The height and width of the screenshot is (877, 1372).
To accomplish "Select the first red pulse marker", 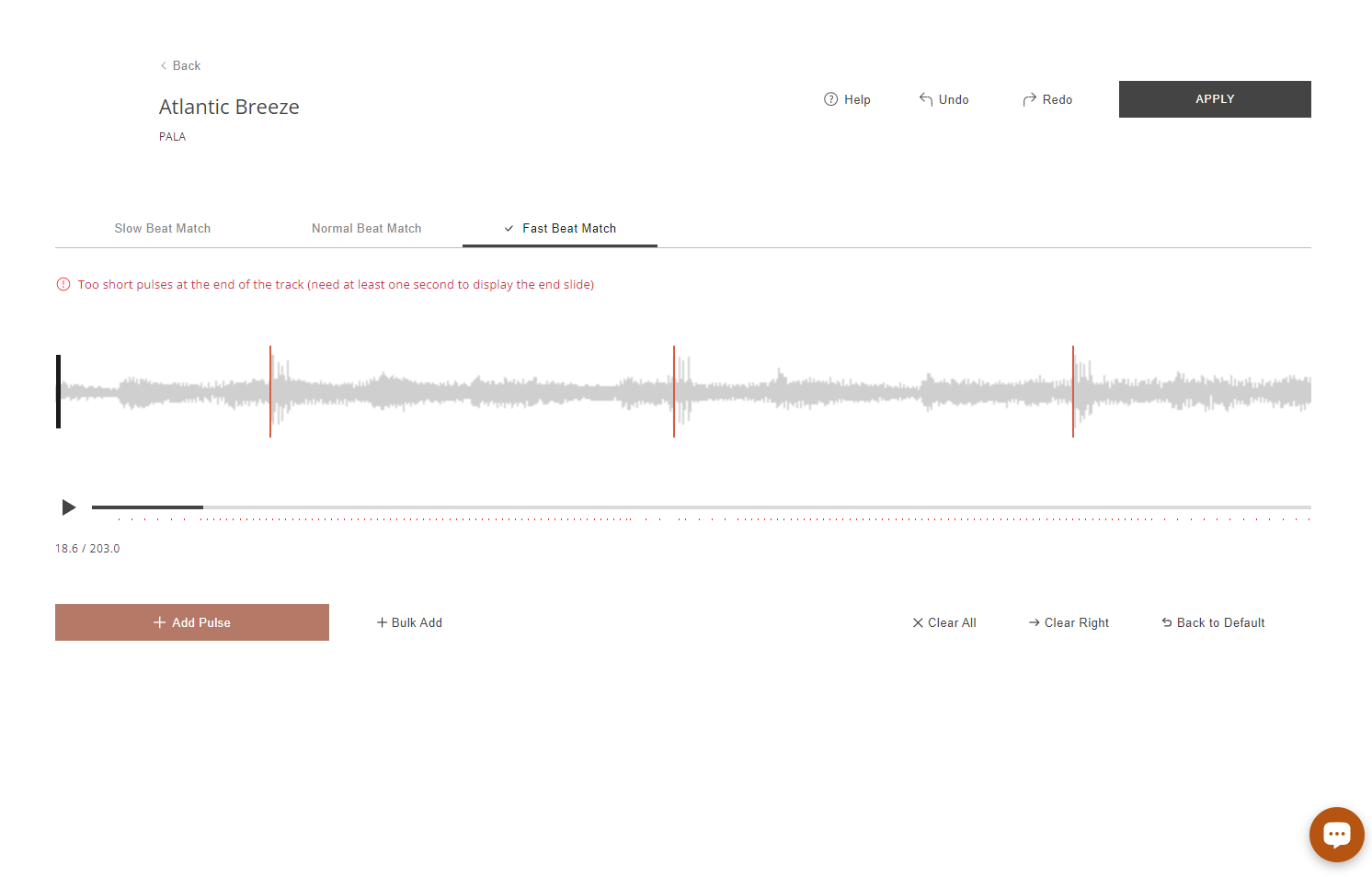I will [270, 392].
